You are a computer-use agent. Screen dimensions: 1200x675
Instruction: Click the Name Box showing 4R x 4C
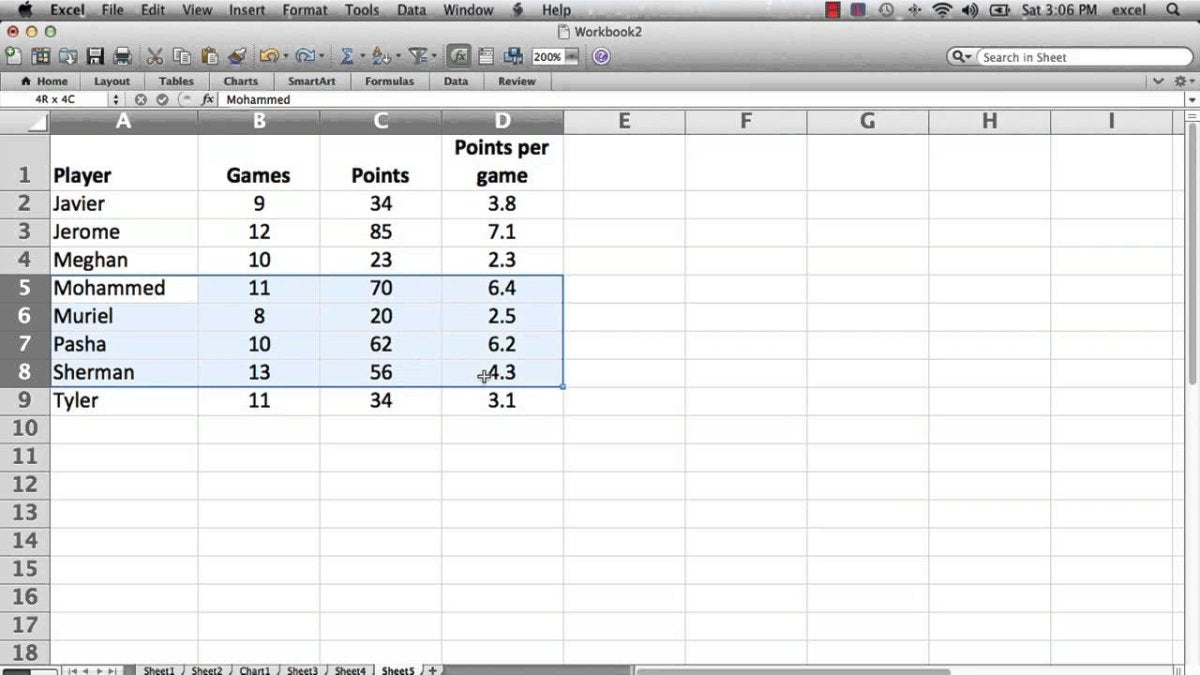(x=55, y=99)
